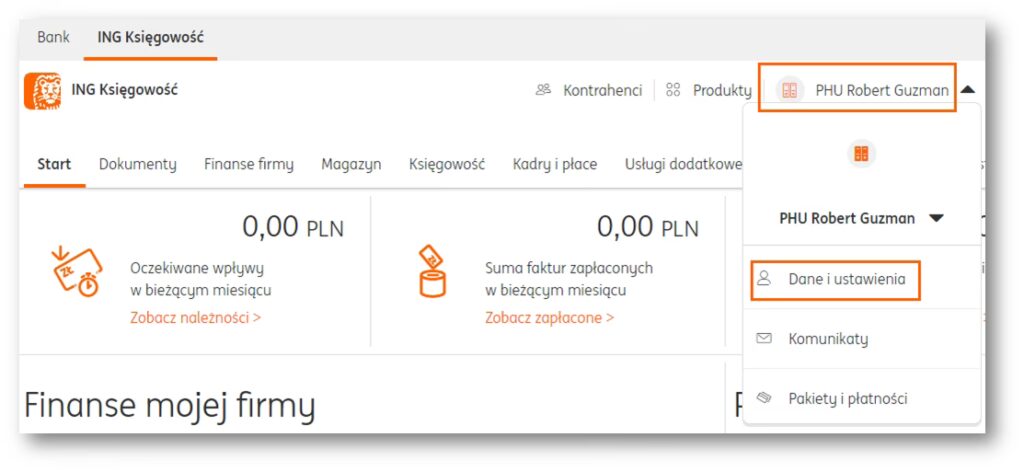The image size is (1024, 472).
Task: Collapse the account menu using top arrow
Action: click(967, 90)
